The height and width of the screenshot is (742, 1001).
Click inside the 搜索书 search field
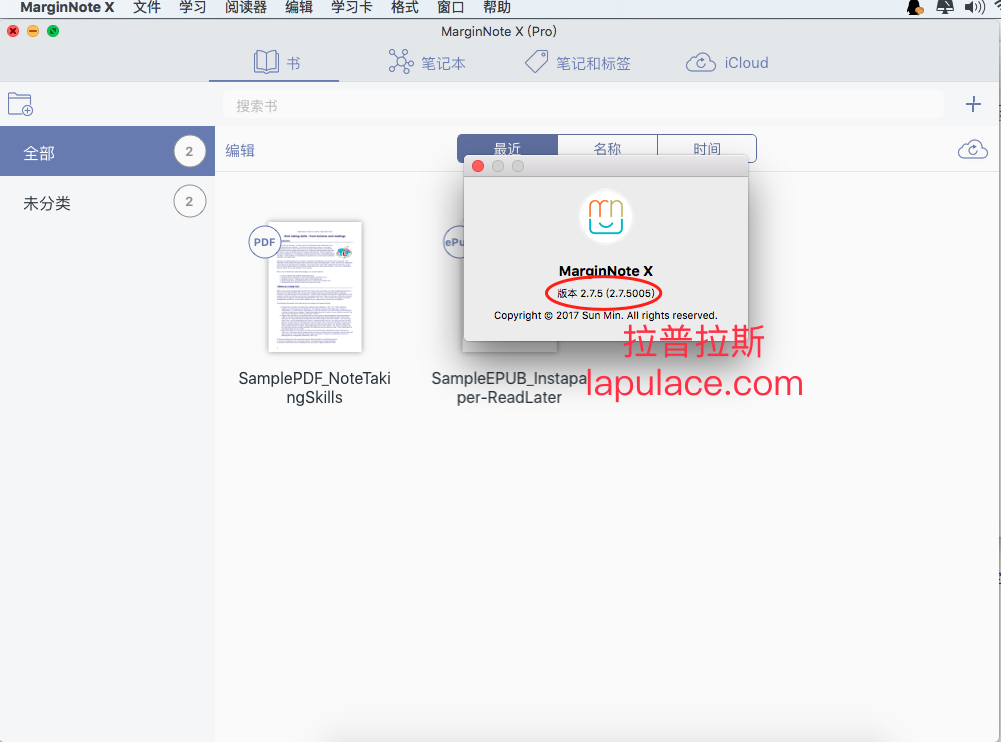(583, 105)
